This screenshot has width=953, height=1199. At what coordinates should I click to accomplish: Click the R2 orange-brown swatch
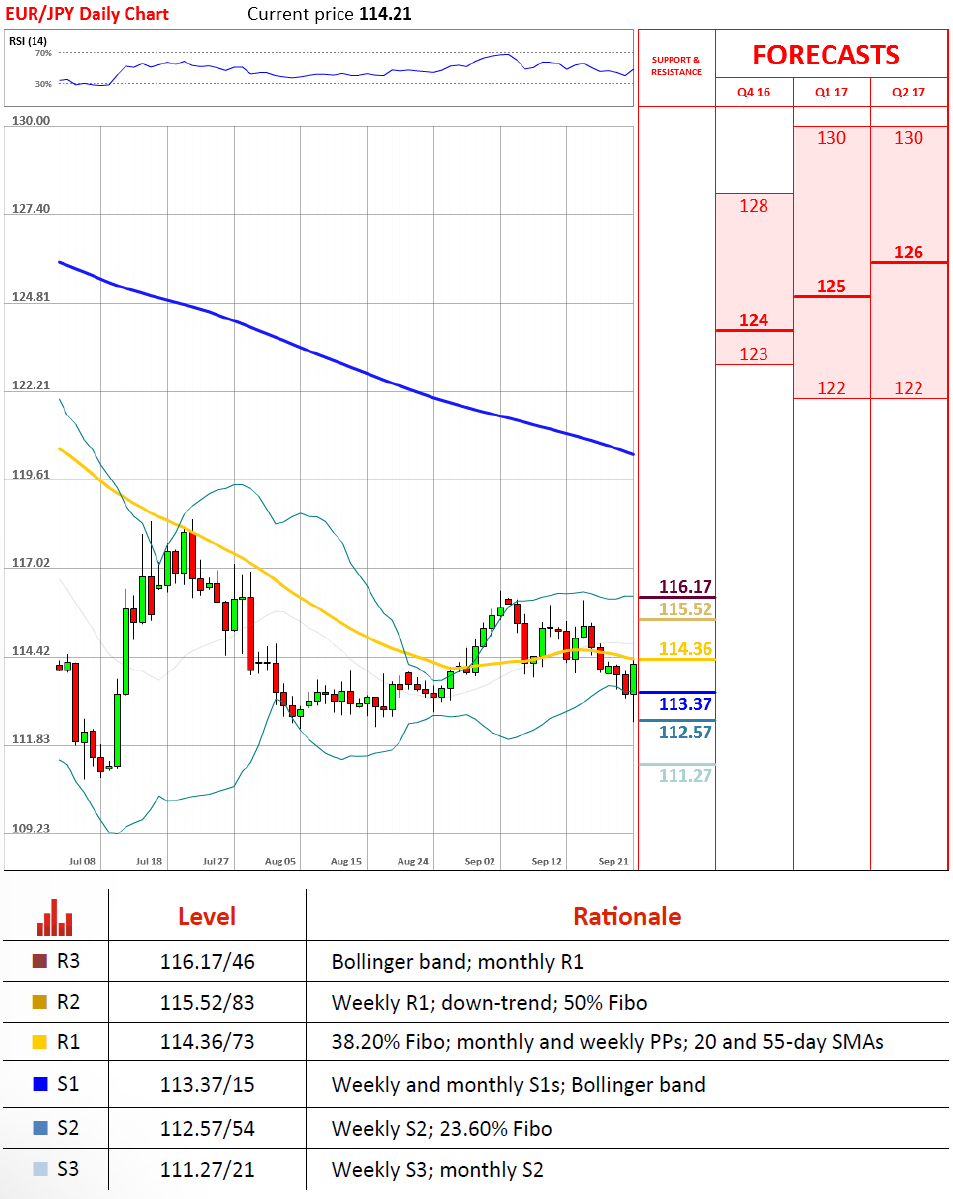click(x=40, y=1002)
